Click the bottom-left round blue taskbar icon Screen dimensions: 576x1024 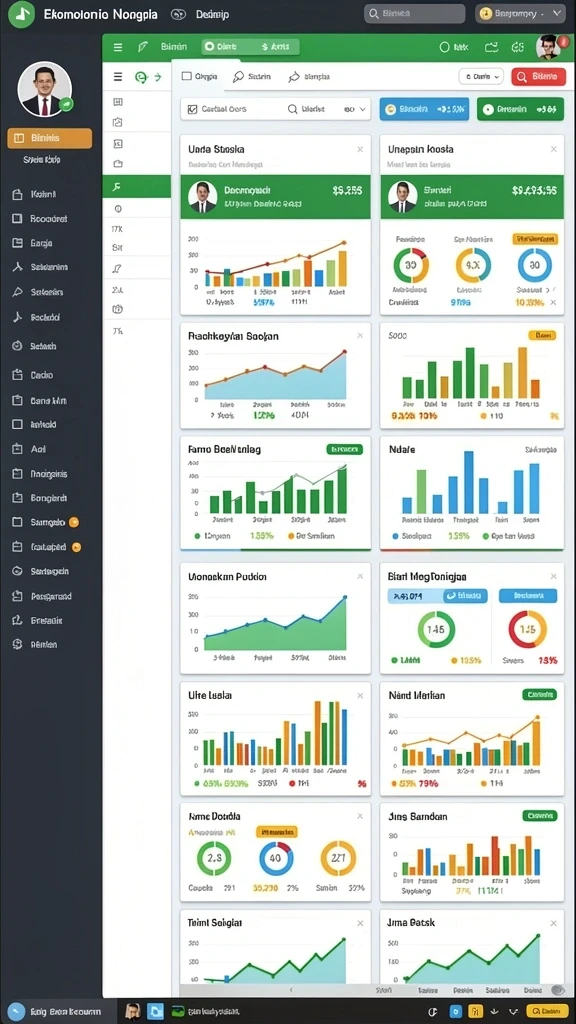[16, 1011]
